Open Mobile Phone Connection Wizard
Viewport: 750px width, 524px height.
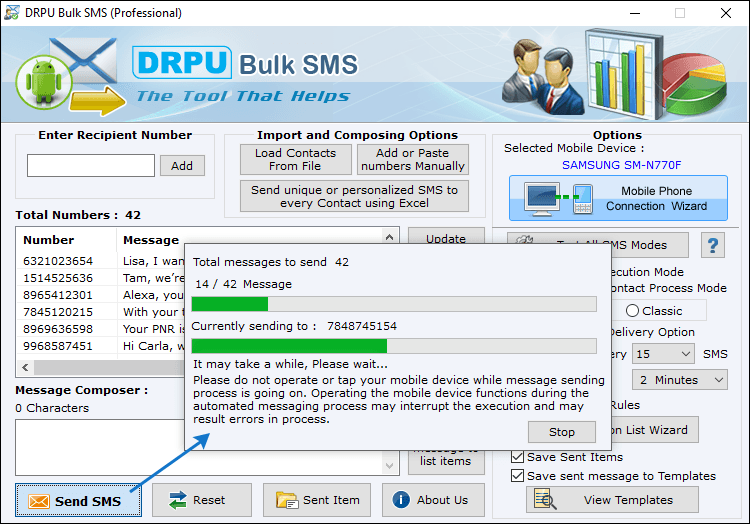coord(618,198)
